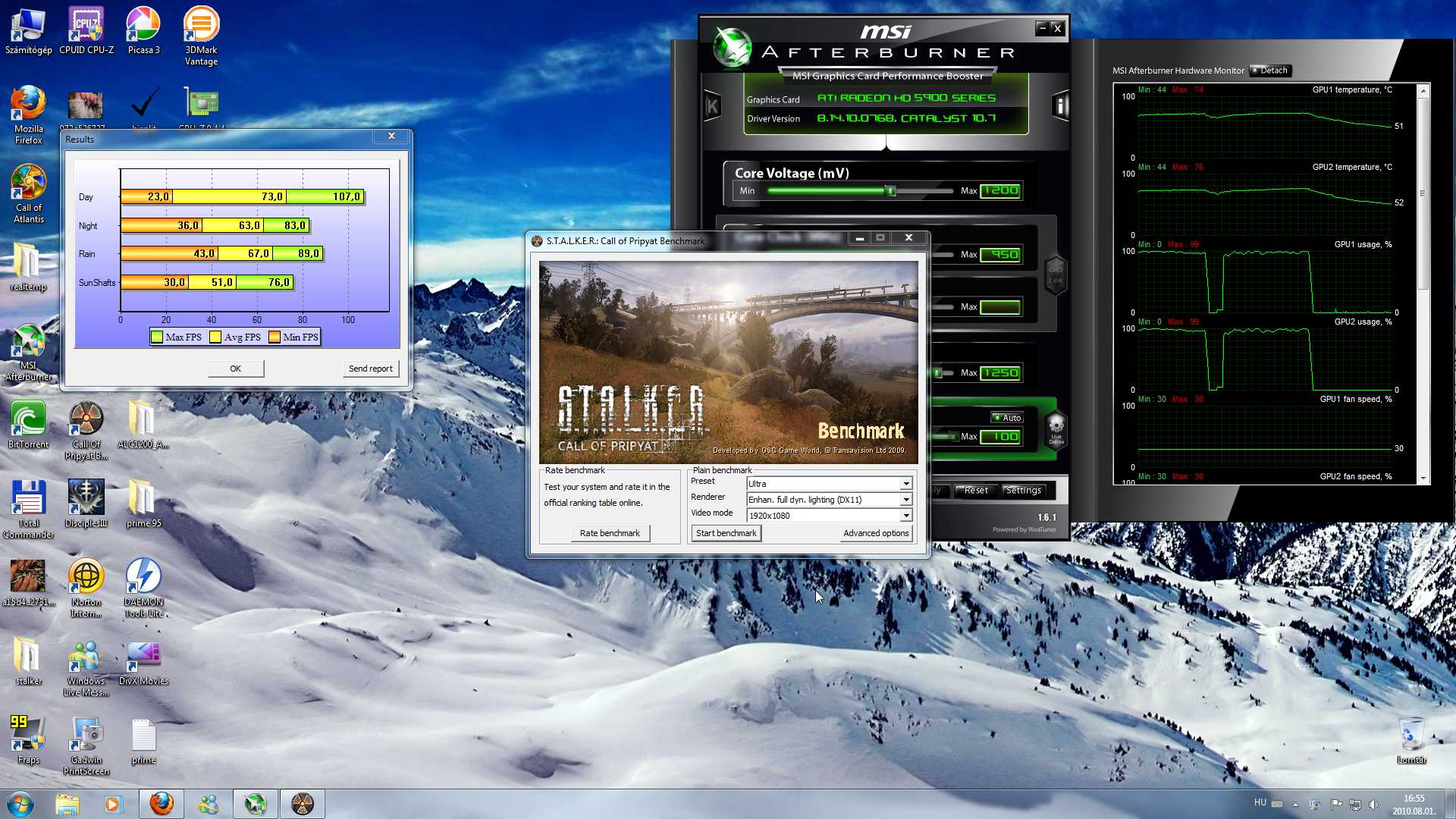Select the MSI Afterburner desktop shortcut
Image resolution: width=1456 pixels, height=819 pixels.
pyautogui.click(x=29, y=352)
